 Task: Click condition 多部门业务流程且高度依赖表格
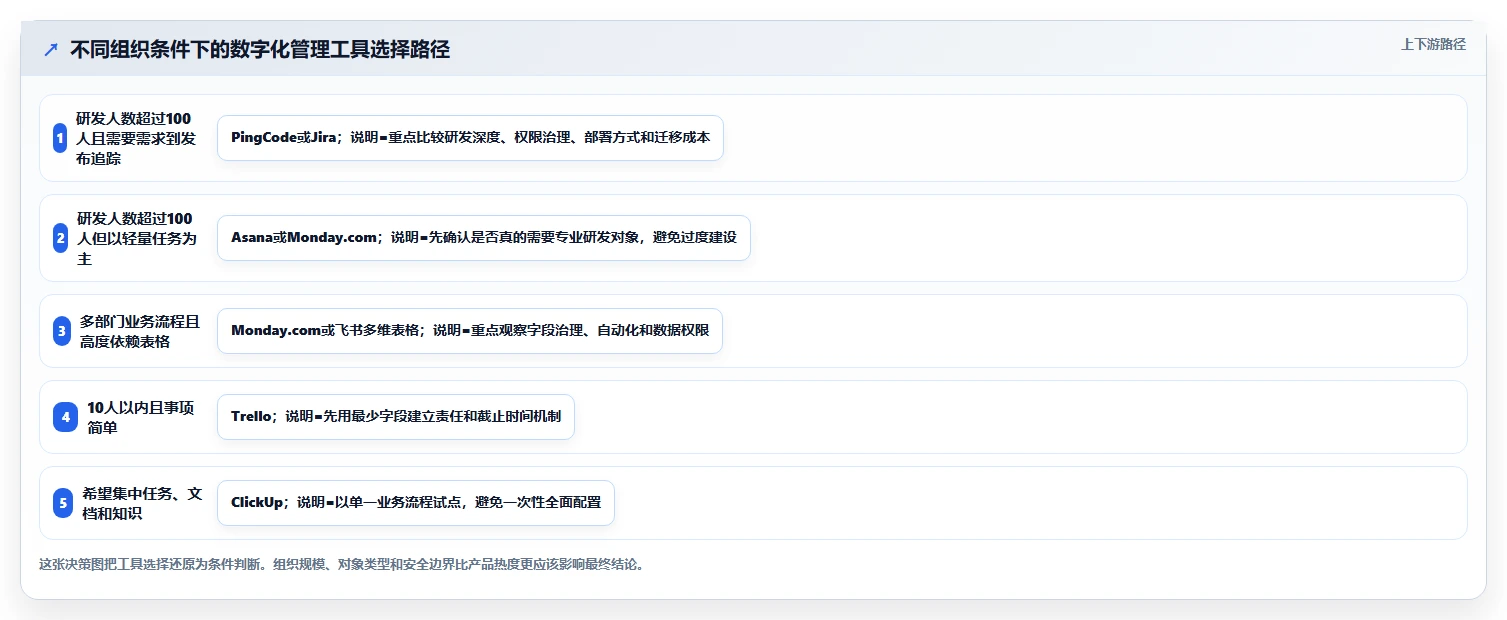coord(140,331)
